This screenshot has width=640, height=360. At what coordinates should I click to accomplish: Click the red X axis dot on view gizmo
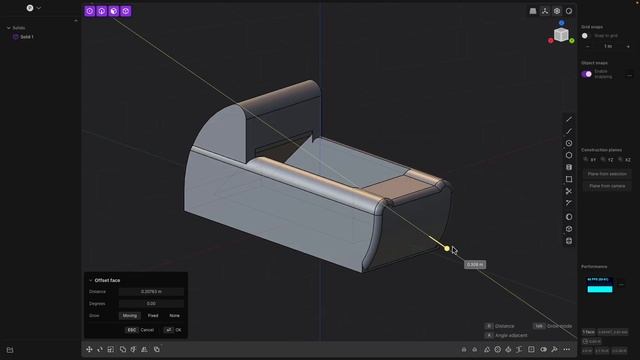551,41
